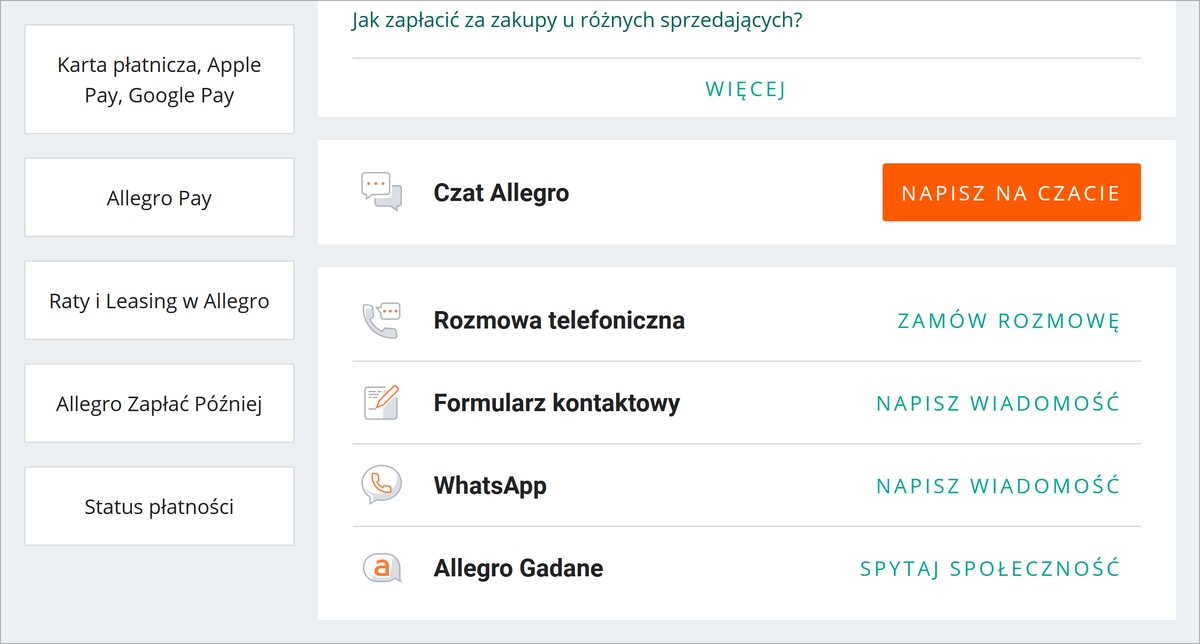The width and height of the screenshot is (1200, 644).
Task: Select the Allegro Pay sidebar topic
Action: [x=159, y=198]
